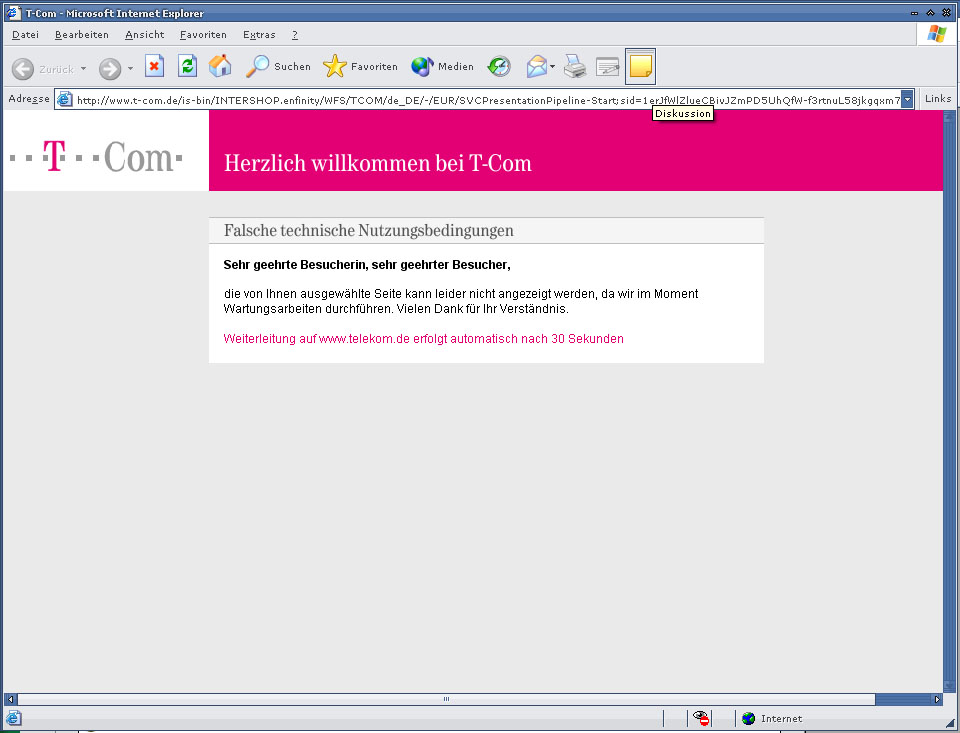Viewport: 960px width, 733px height.
Task: Click the Weiterleitung auf www.telekom.de link
Action: coord(423,339)
